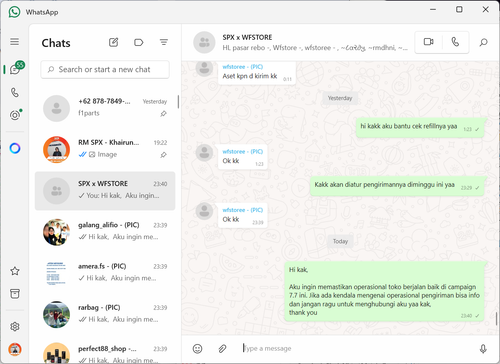Click message 'hi kakk aku bantu cek refillnya yaa'
The width and height of the screenshot is (500, 364).
coord(420,127)
